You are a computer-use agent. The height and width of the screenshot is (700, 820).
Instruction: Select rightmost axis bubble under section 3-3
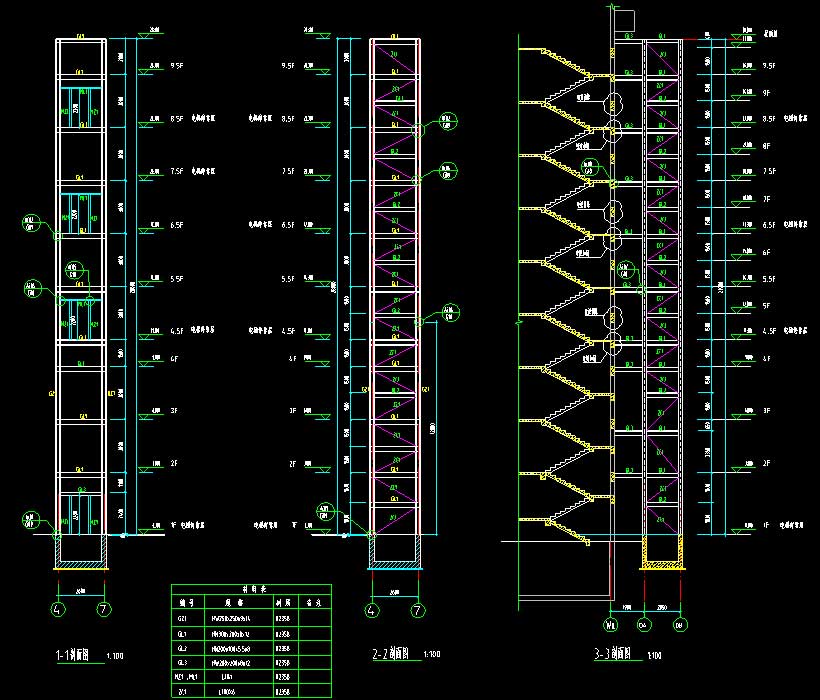pos(681,627)
